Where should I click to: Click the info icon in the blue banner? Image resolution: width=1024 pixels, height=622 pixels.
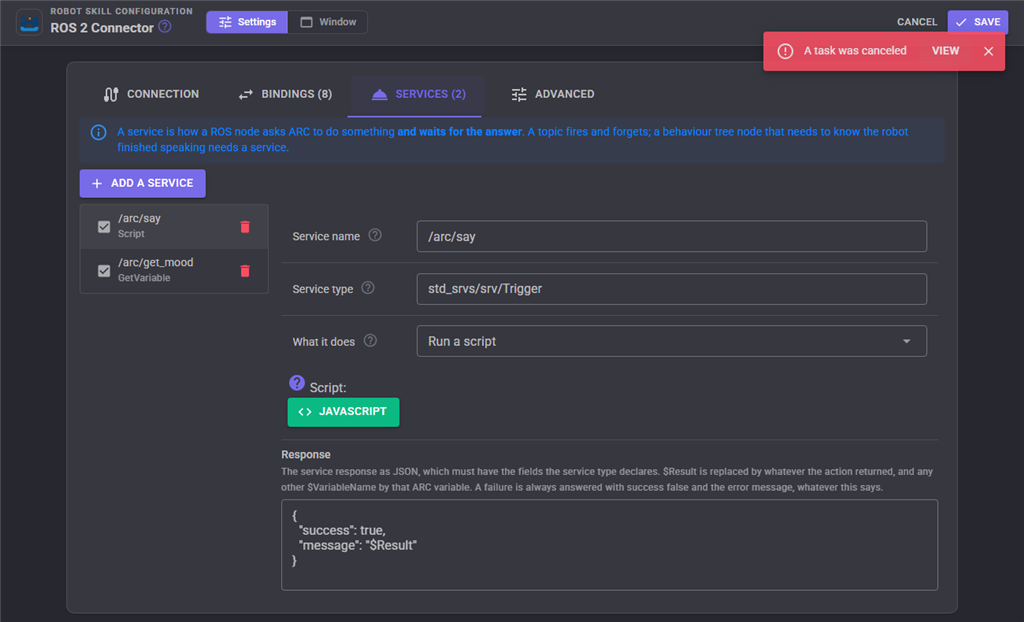99,133
